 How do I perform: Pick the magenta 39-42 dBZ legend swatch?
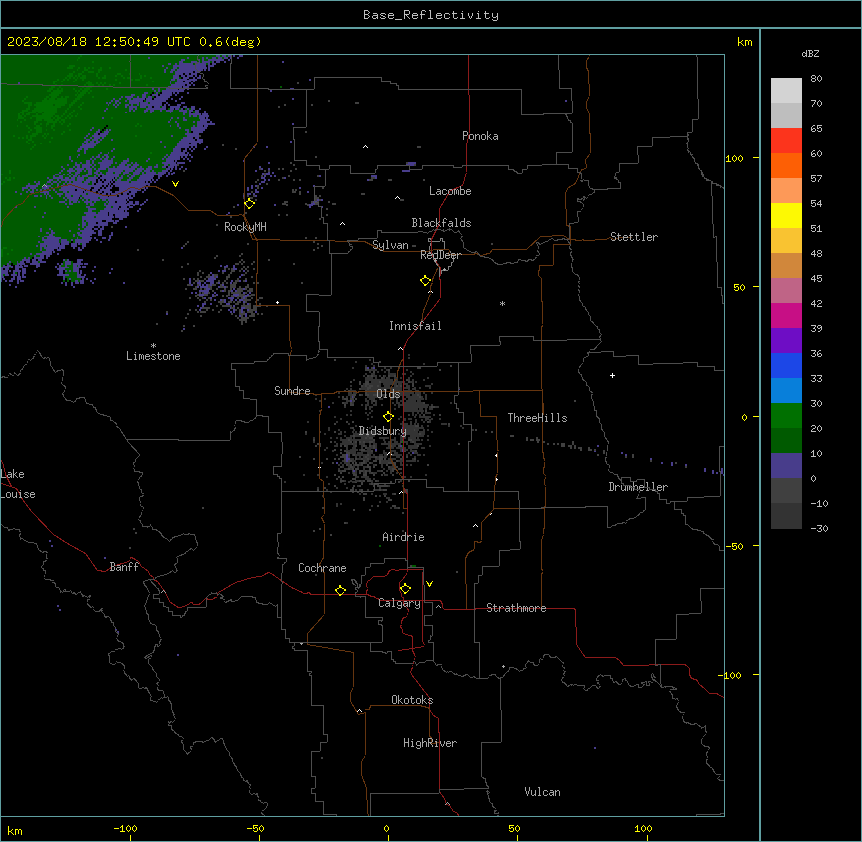click(786, 316)
